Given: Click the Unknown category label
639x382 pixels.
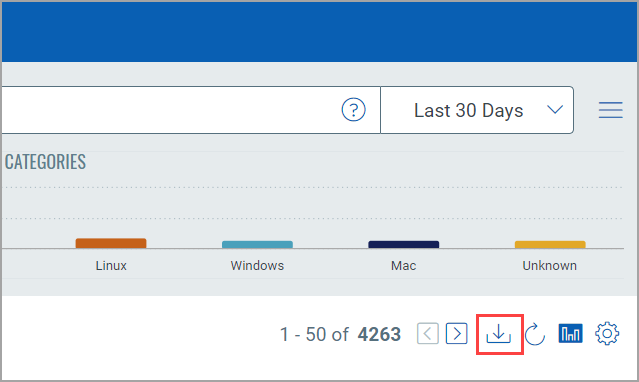Looking at the screenshot, I should click(x=550, y=266).
